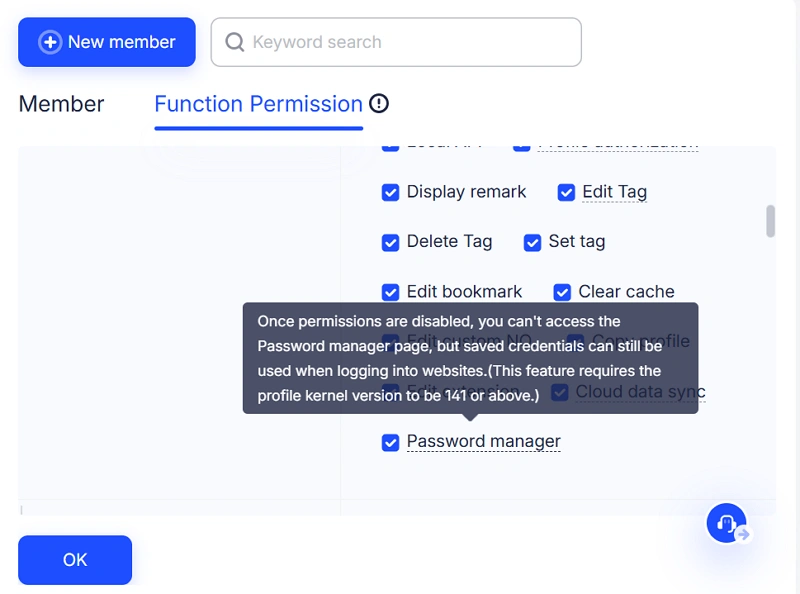800x594 pixels.
Task: Switch to the Member tab
Action: coord(62,103)
